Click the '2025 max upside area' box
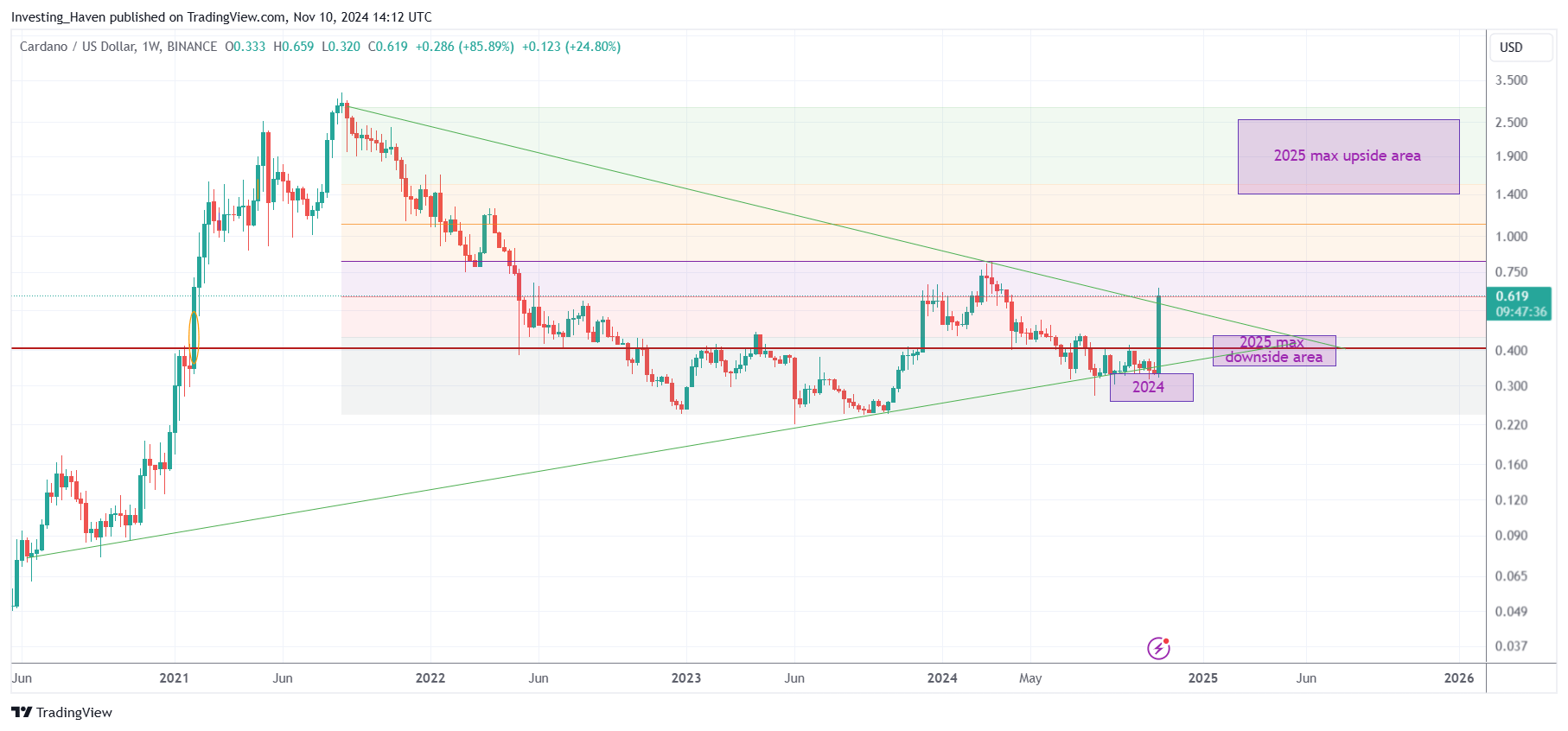The image size is (1568, 731). (1348, 156)
